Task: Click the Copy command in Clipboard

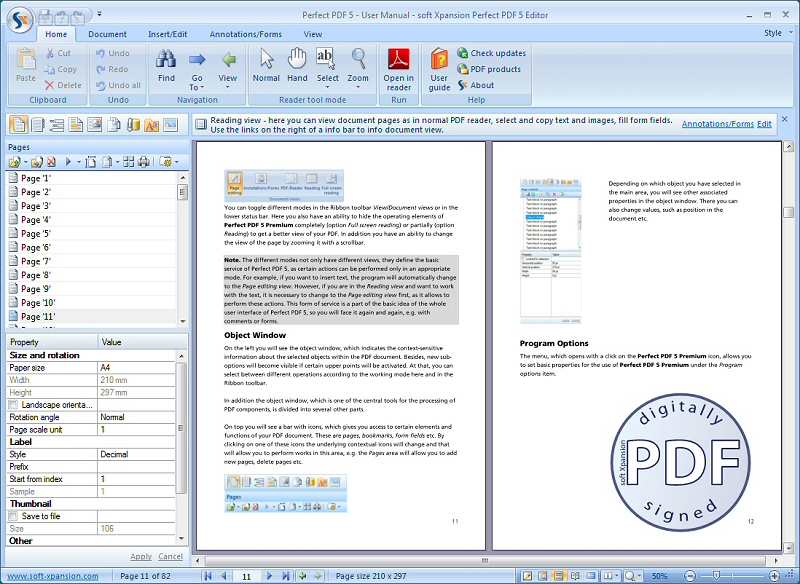Action: coord(61,69)
